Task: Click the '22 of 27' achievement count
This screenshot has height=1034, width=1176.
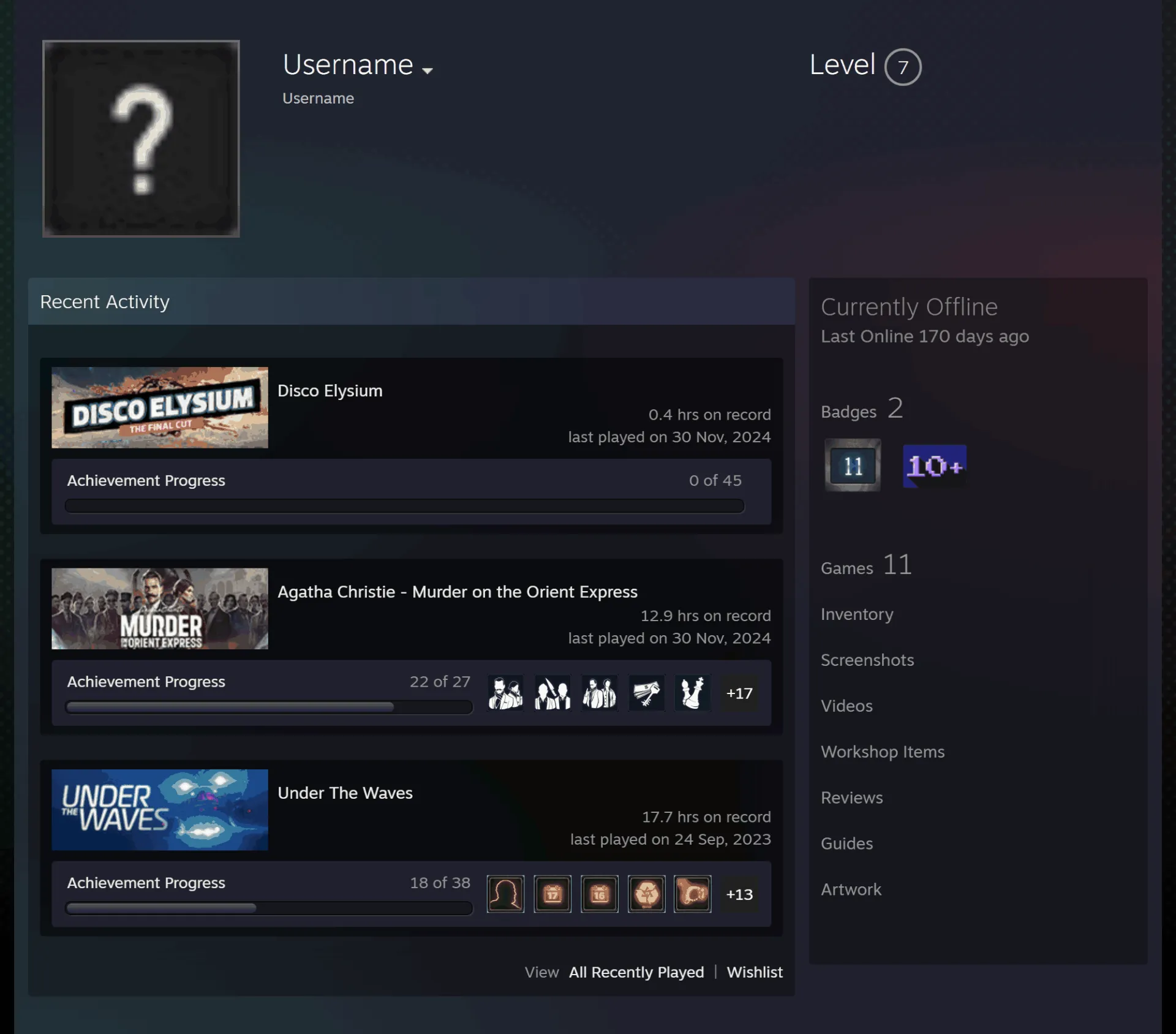Action: [440, 681]
